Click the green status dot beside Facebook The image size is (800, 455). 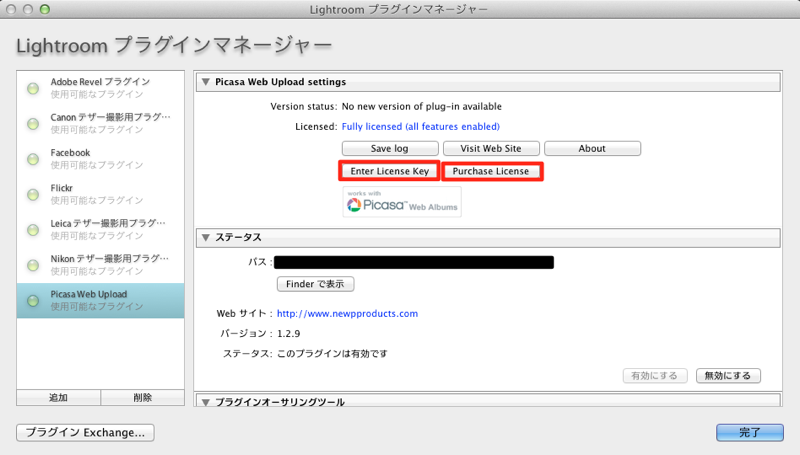click(33, 159)
